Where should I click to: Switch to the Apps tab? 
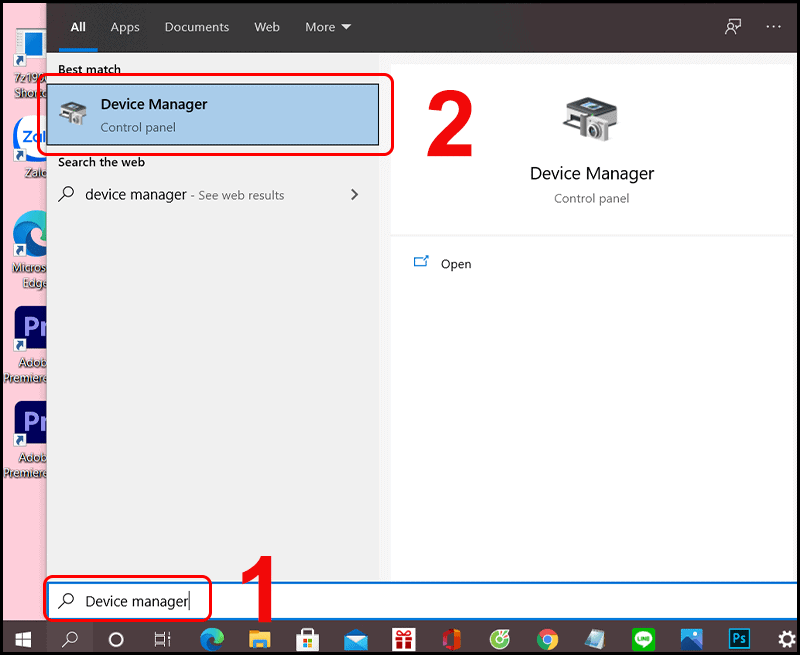pos(125,27)
